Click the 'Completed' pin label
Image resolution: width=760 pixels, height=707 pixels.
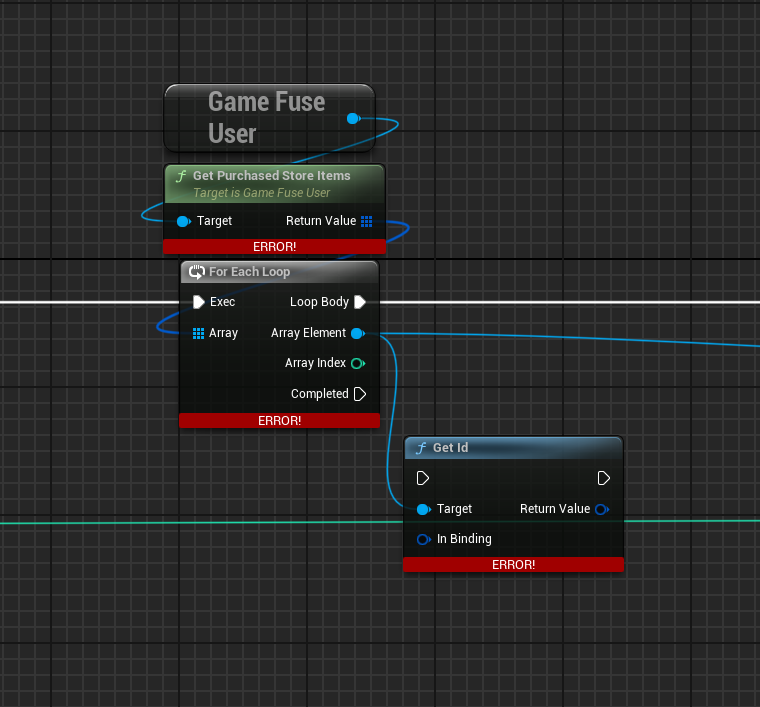pos(320,394)
